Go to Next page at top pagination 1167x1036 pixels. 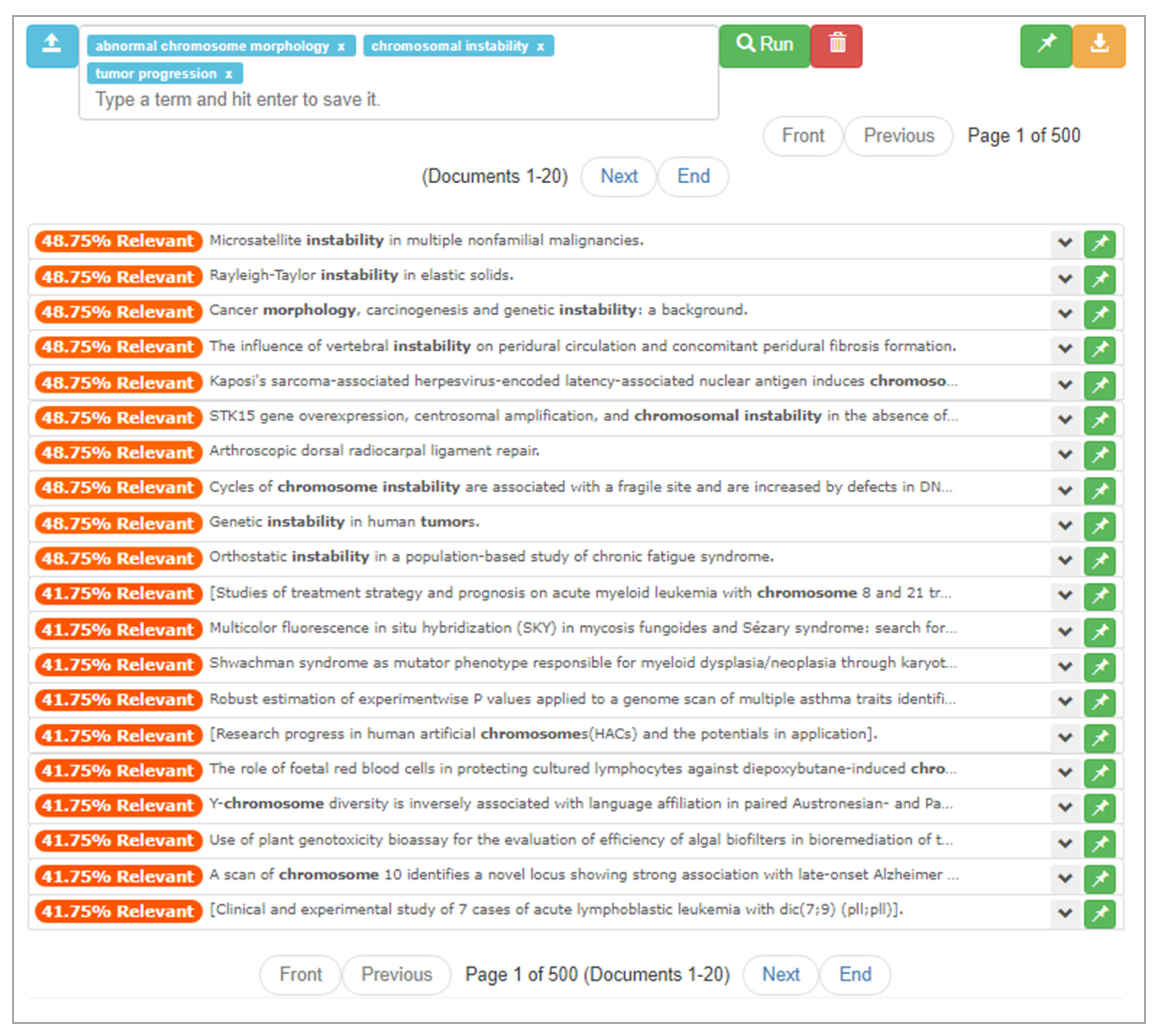click(618, 176)
